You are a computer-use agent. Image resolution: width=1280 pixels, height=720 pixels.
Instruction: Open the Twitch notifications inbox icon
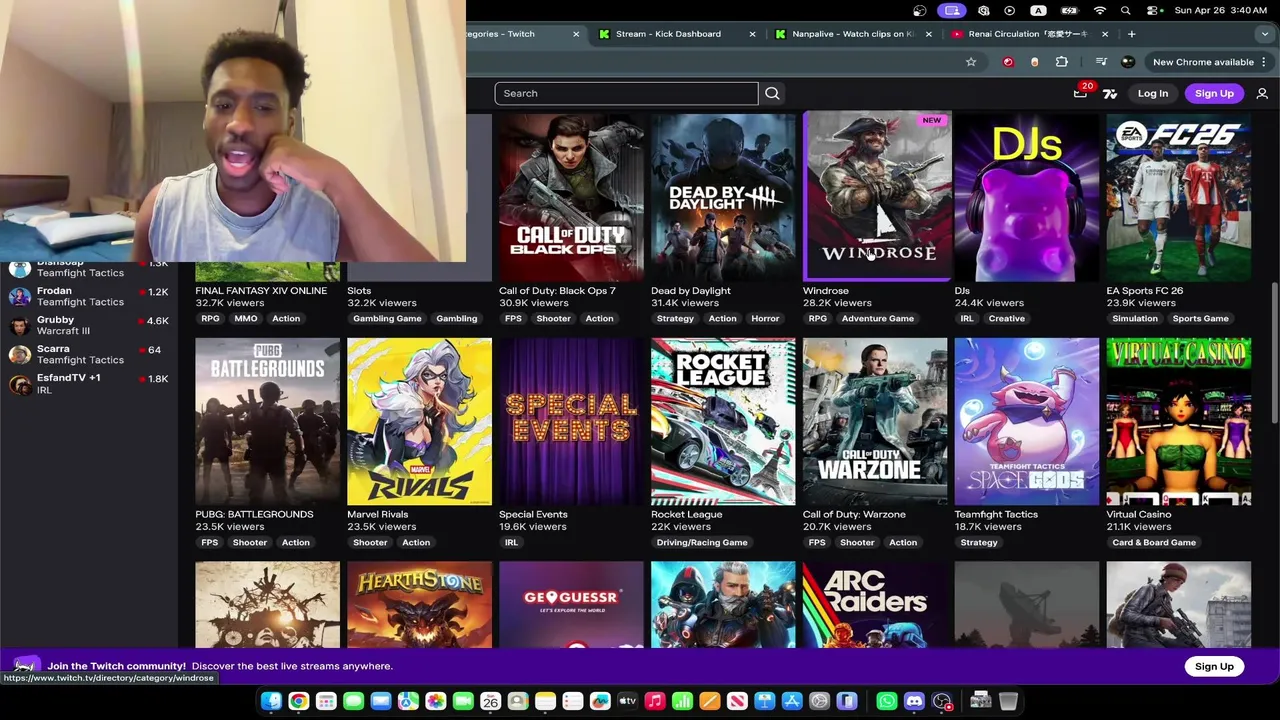pyautogui.click(x=1080, y=93)
